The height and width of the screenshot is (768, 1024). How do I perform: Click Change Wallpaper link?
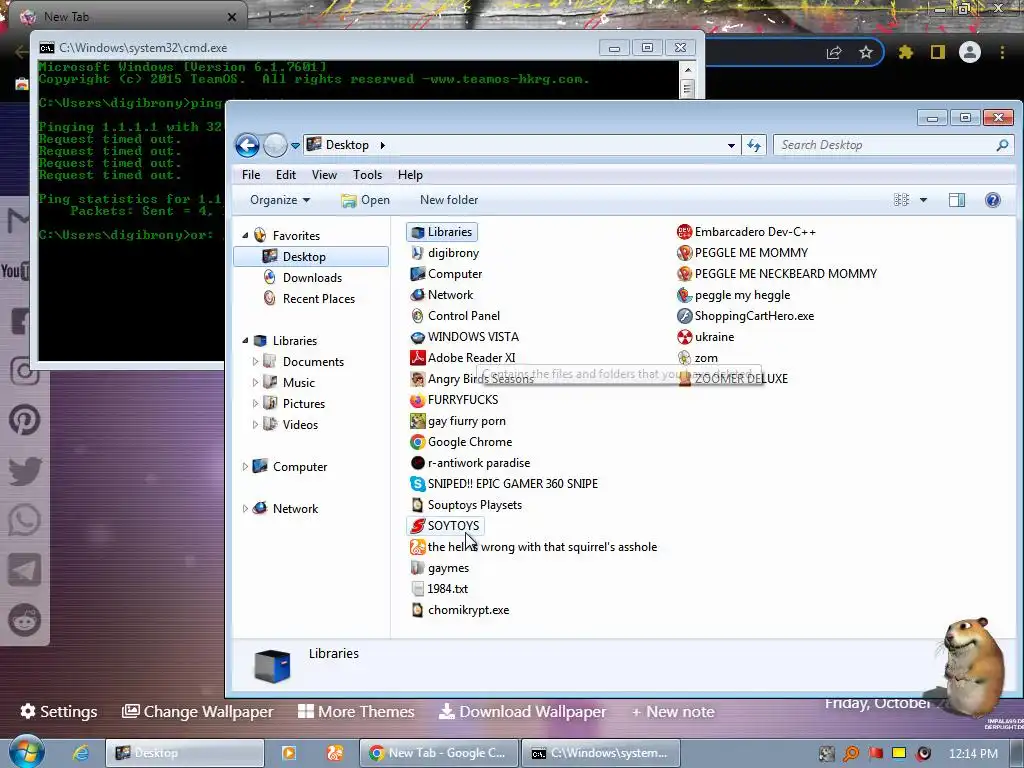198,711
